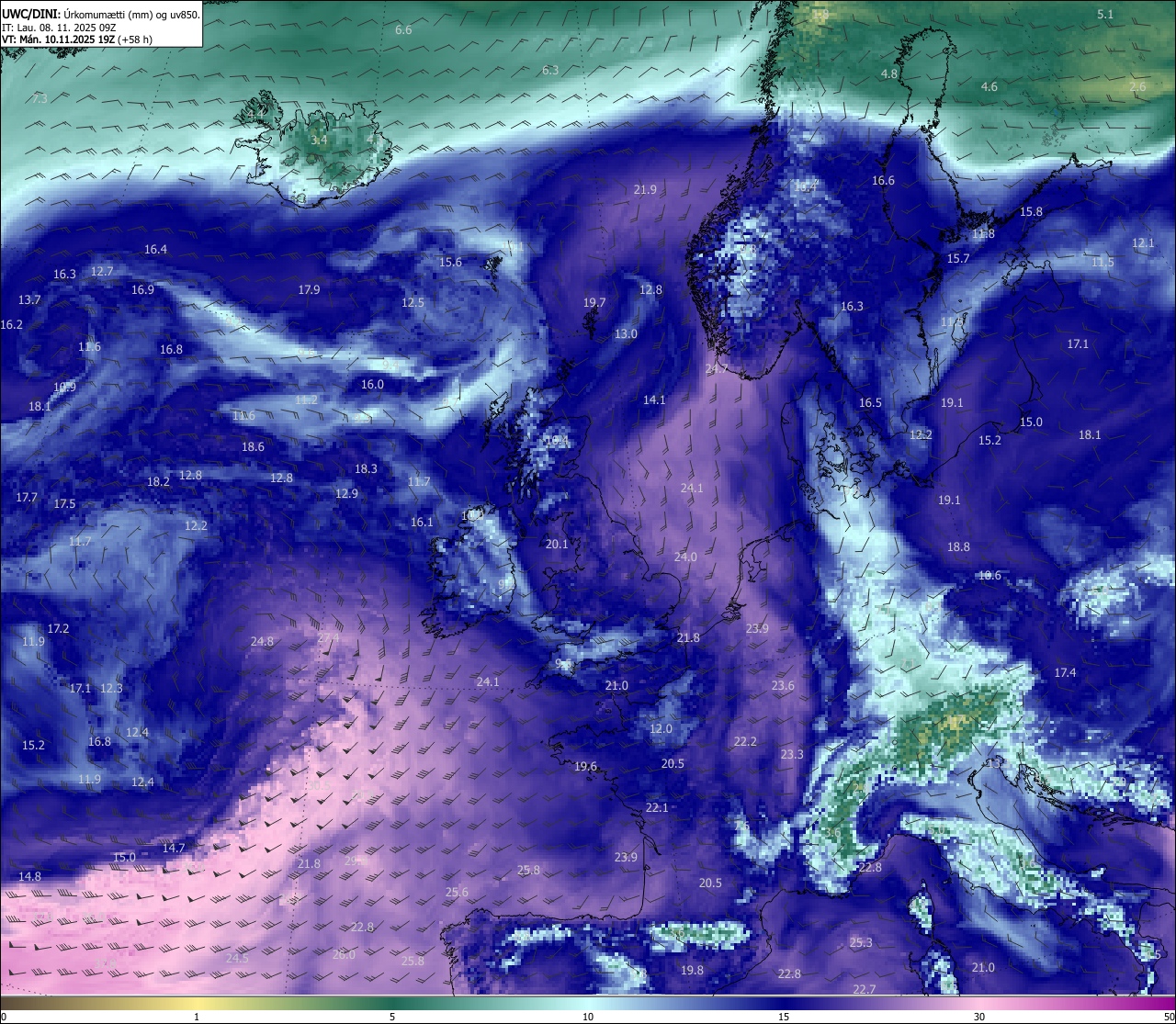Click the 4.6 value over Finland
Screen dimensions: 1176x1024
pyautogui.click(x=989, y=87)
